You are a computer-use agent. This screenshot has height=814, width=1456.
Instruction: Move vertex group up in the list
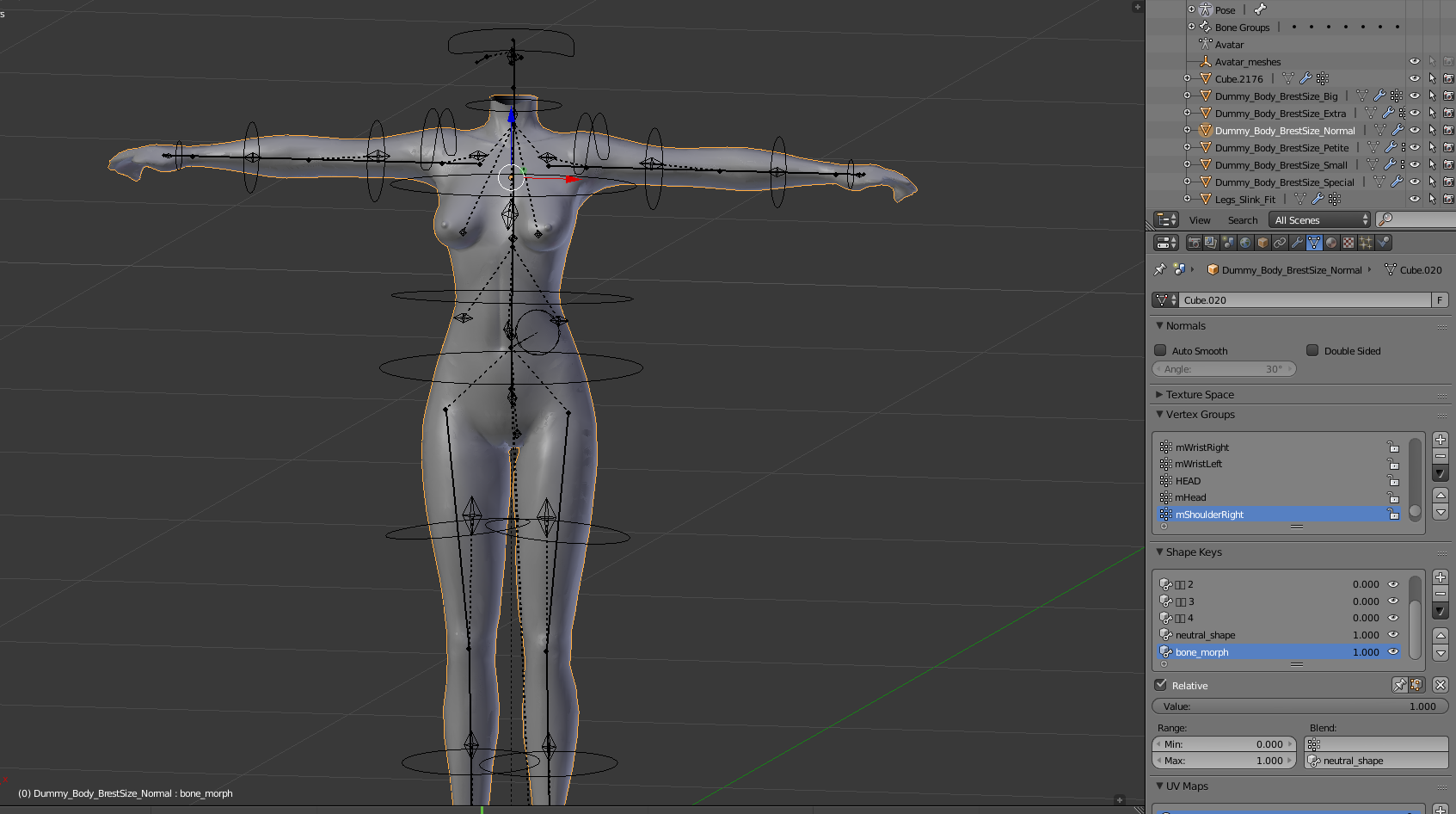click(1441, 495)
